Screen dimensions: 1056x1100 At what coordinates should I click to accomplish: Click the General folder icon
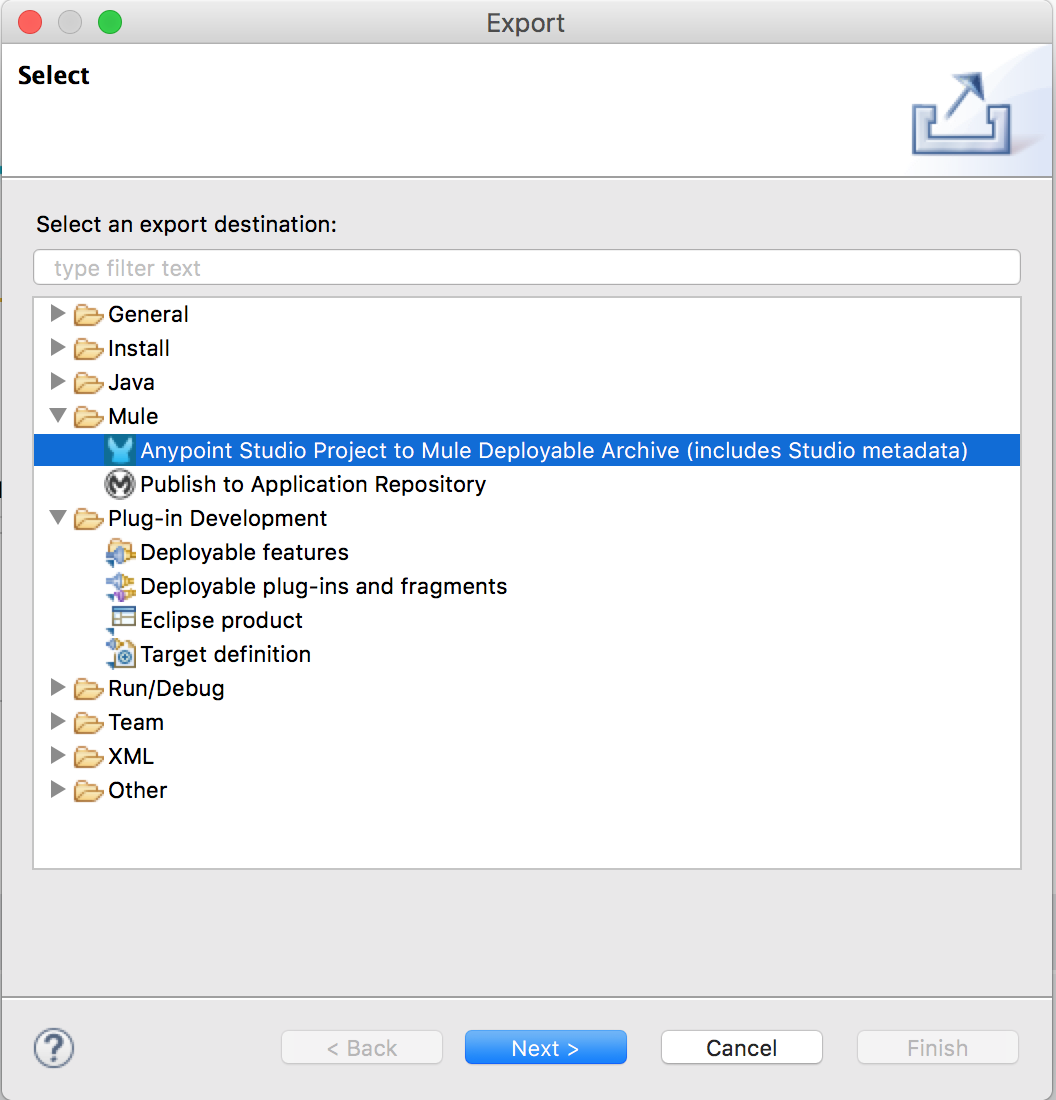pos(89,315)
